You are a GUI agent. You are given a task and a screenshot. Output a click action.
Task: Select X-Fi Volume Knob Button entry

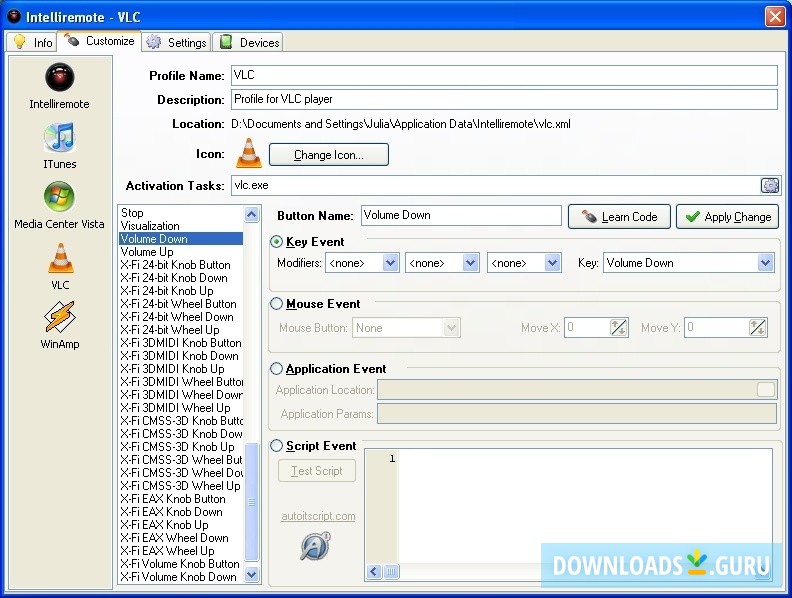(x=181, y=564)
